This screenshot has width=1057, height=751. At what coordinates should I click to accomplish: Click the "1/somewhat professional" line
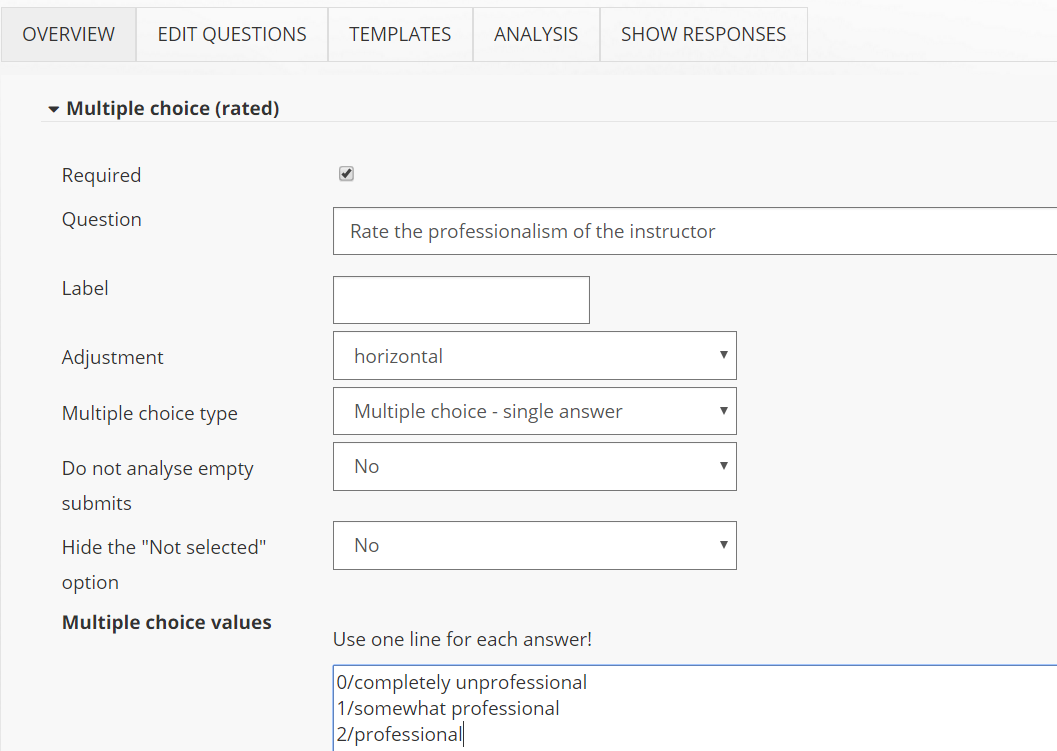click(x=448, y=709)
